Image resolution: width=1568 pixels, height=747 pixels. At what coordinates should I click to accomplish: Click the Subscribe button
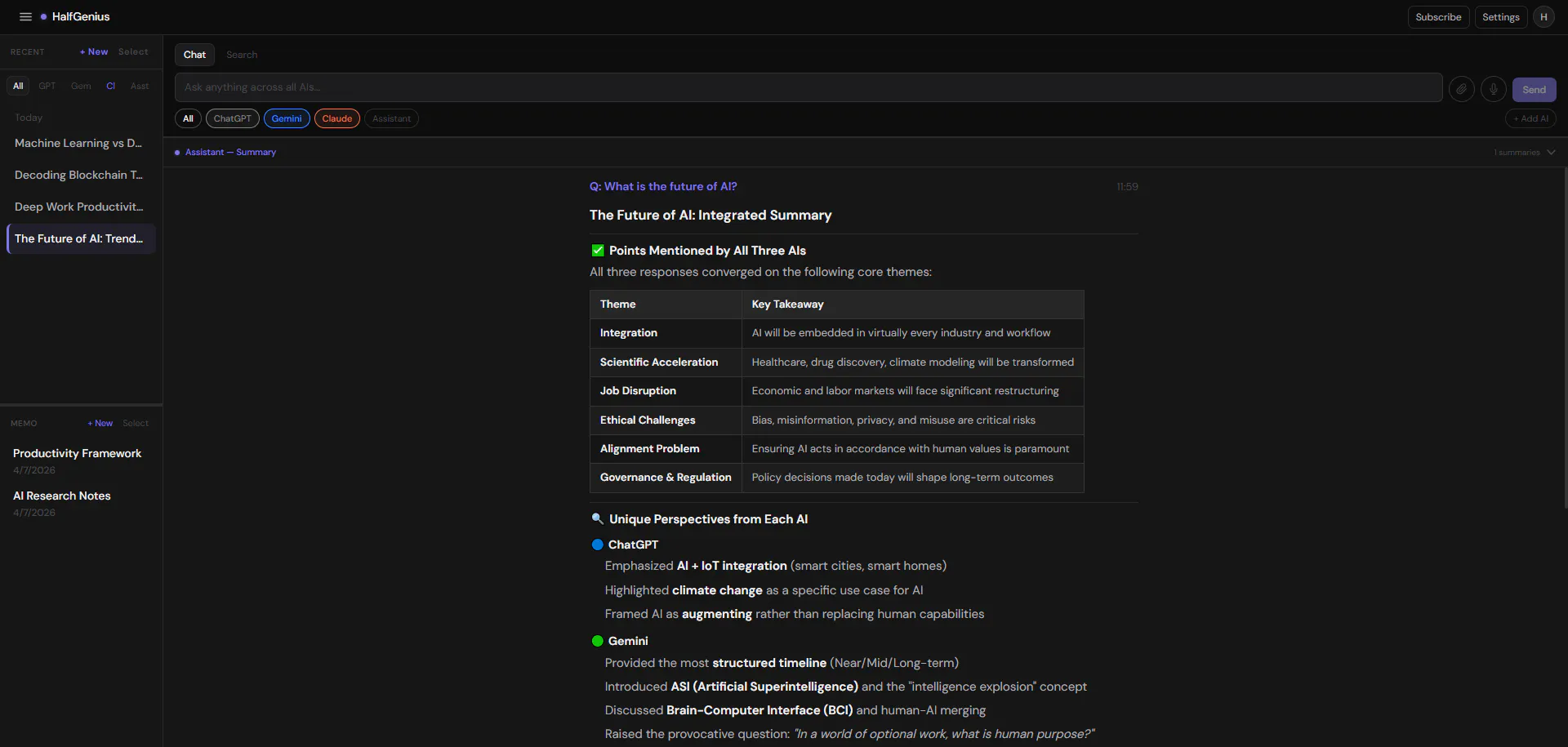coord(1438,17)
